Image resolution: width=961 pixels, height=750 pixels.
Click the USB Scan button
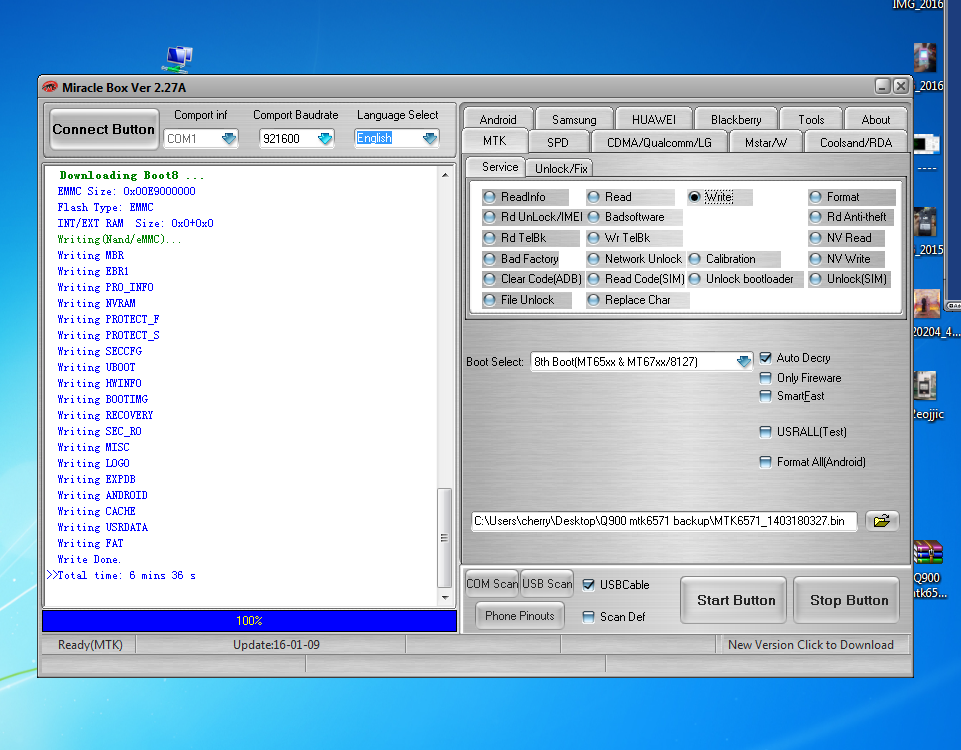[x=547, y=584]
